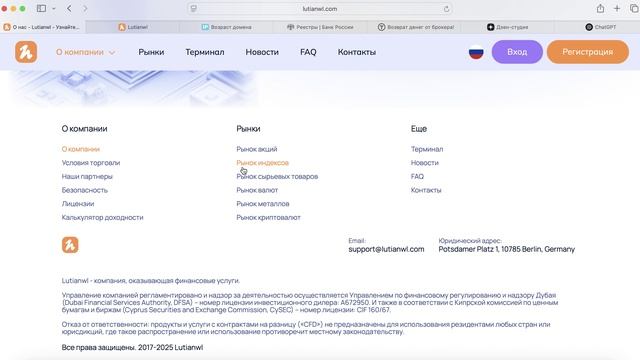Open the Калькулятор доходности link
Screen dimensions: 640x360
102,218
